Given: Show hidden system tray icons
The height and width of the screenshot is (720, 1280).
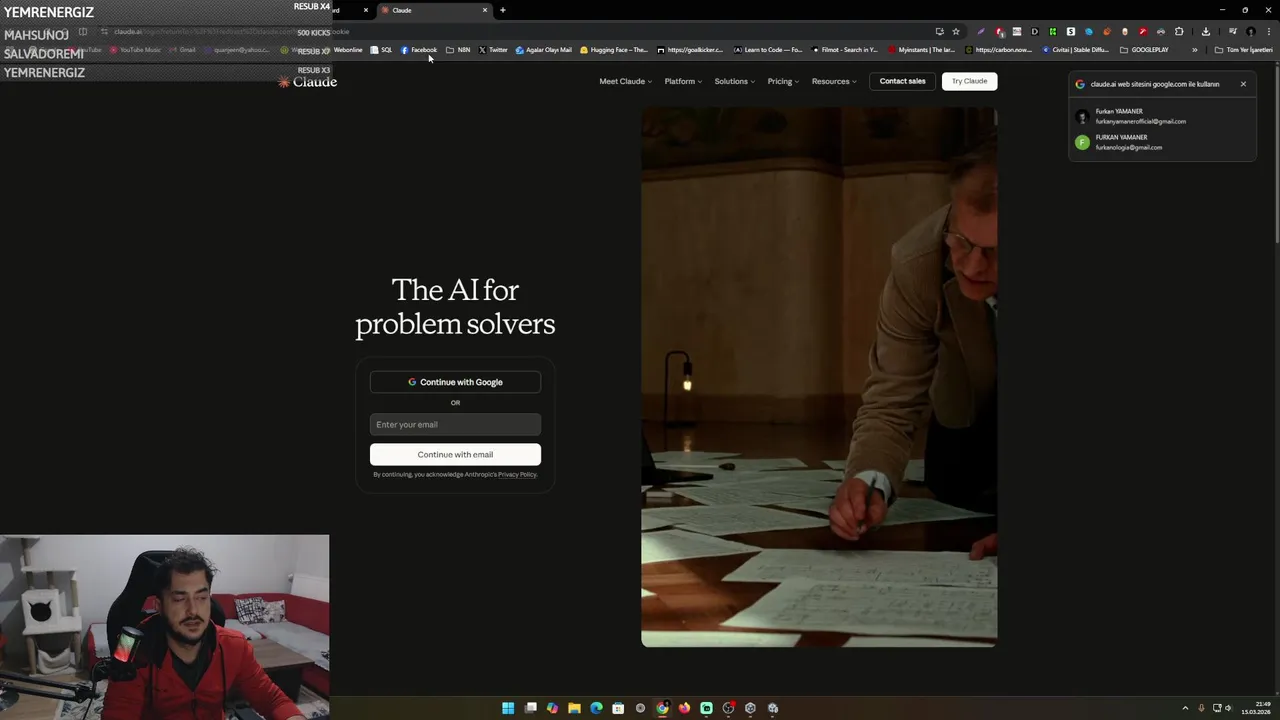Looking at the screenshot, I should [x=1185, y=708].
